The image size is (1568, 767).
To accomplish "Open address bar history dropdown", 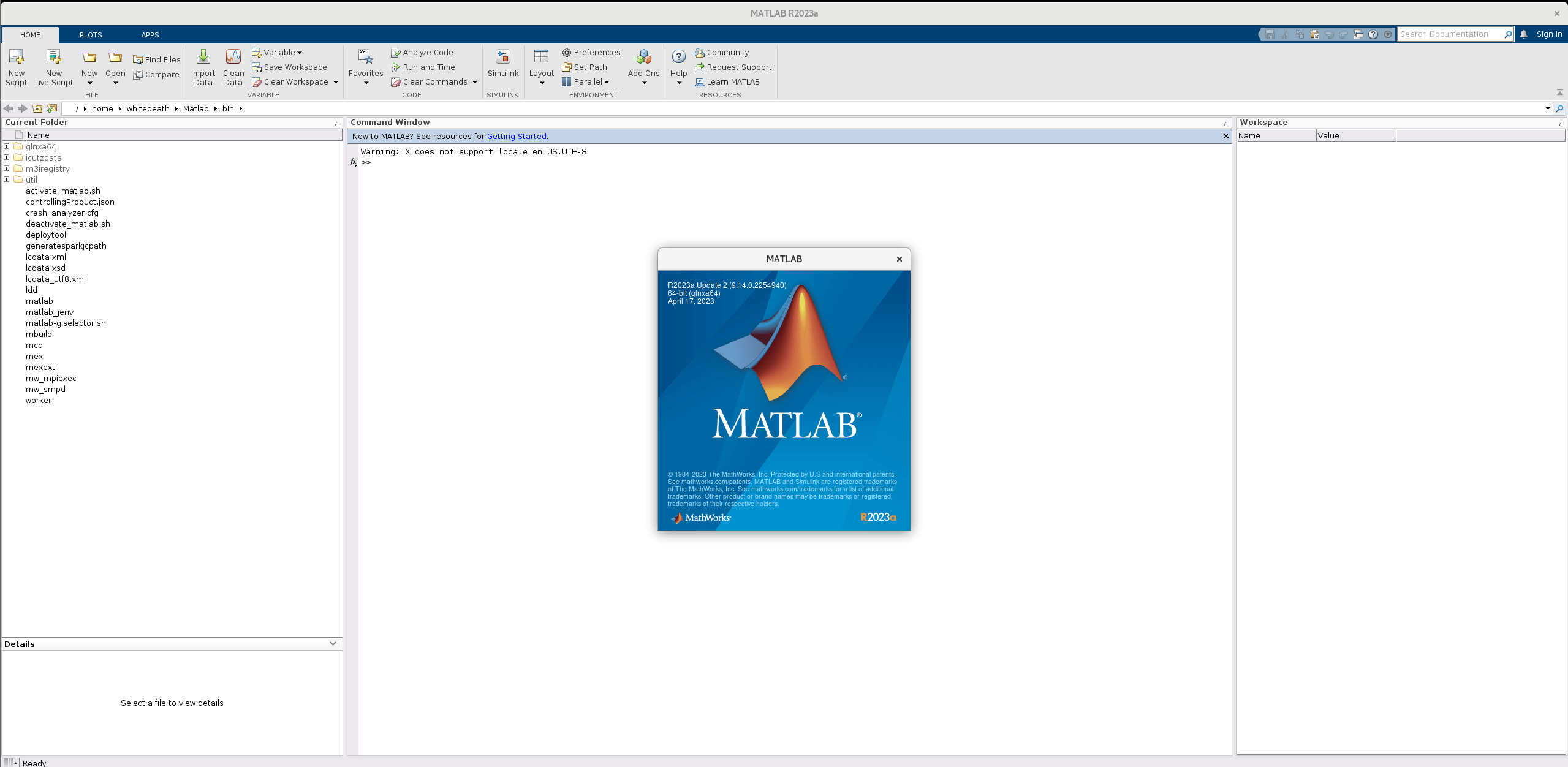I will click(1548, 108).
